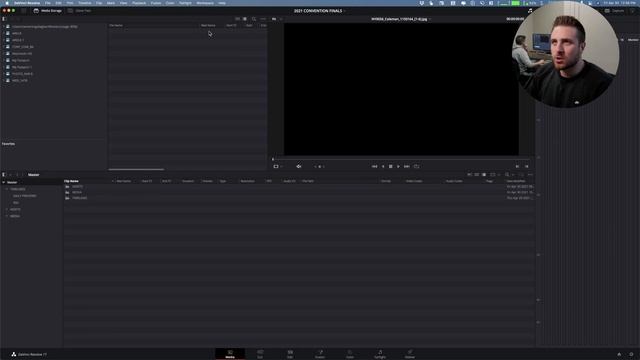
Task: Open the Fusion page
Action: pyautogui.click(x=320, y=354)
